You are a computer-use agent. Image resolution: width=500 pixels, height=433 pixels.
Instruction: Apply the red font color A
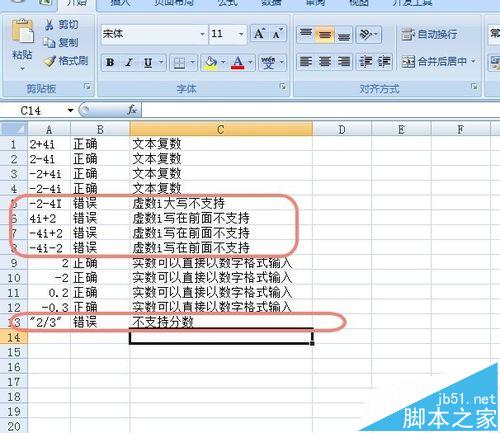tap(237, 62)
